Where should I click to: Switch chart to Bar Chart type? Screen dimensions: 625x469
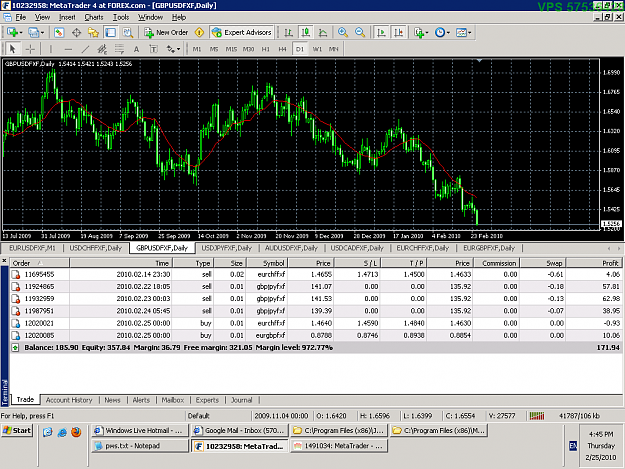tap(288, 32)
